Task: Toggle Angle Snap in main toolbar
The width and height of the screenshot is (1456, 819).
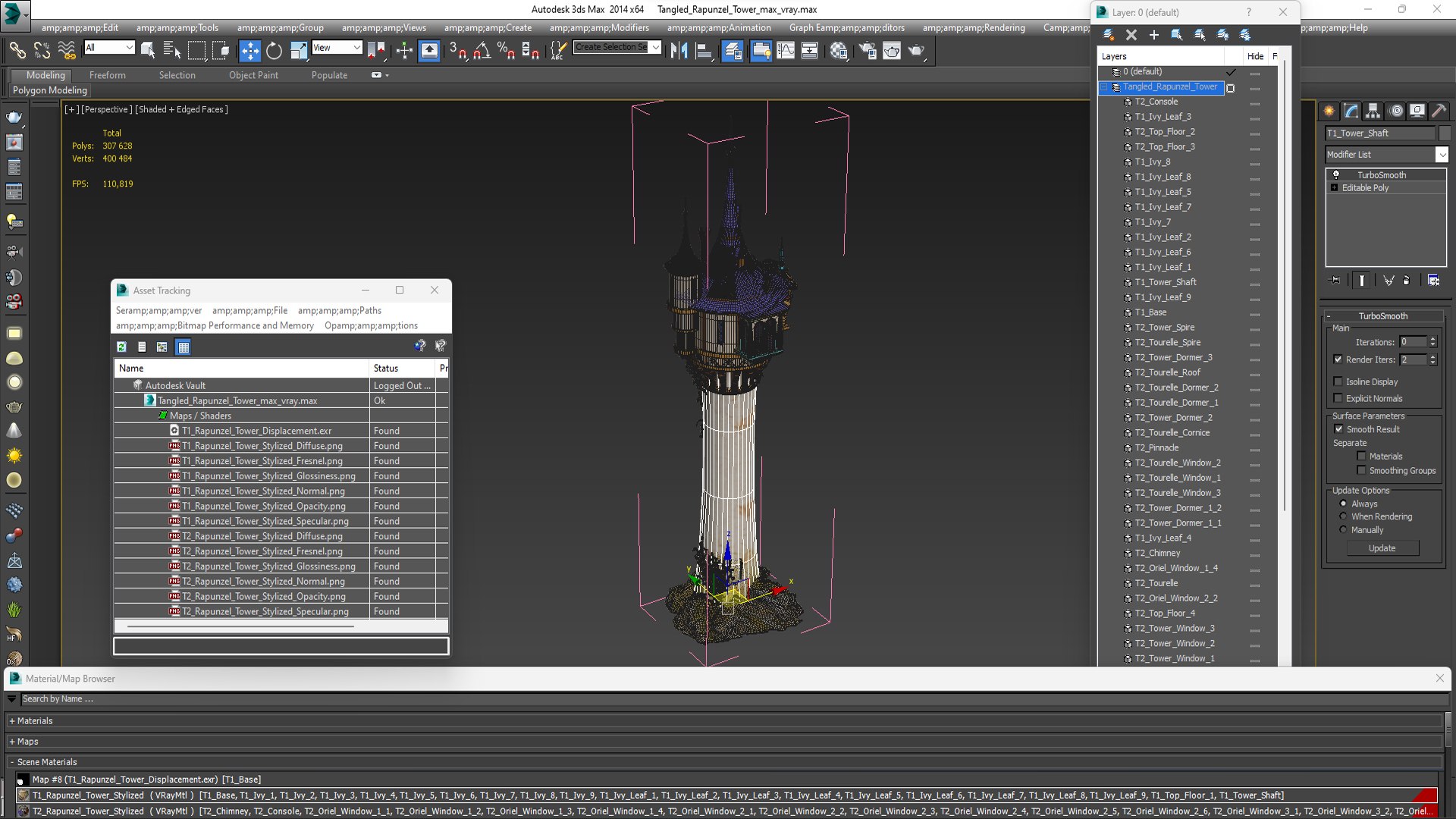Action: [x=482, y=50]
